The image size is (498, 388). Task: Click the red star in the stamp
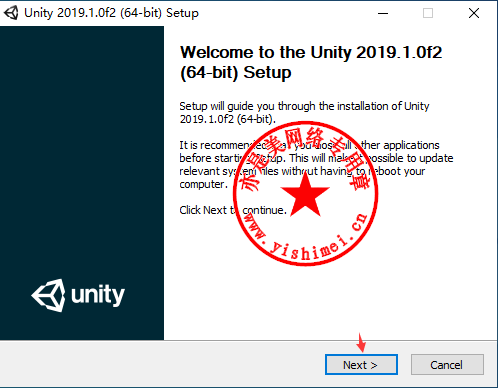coord(305,195)
